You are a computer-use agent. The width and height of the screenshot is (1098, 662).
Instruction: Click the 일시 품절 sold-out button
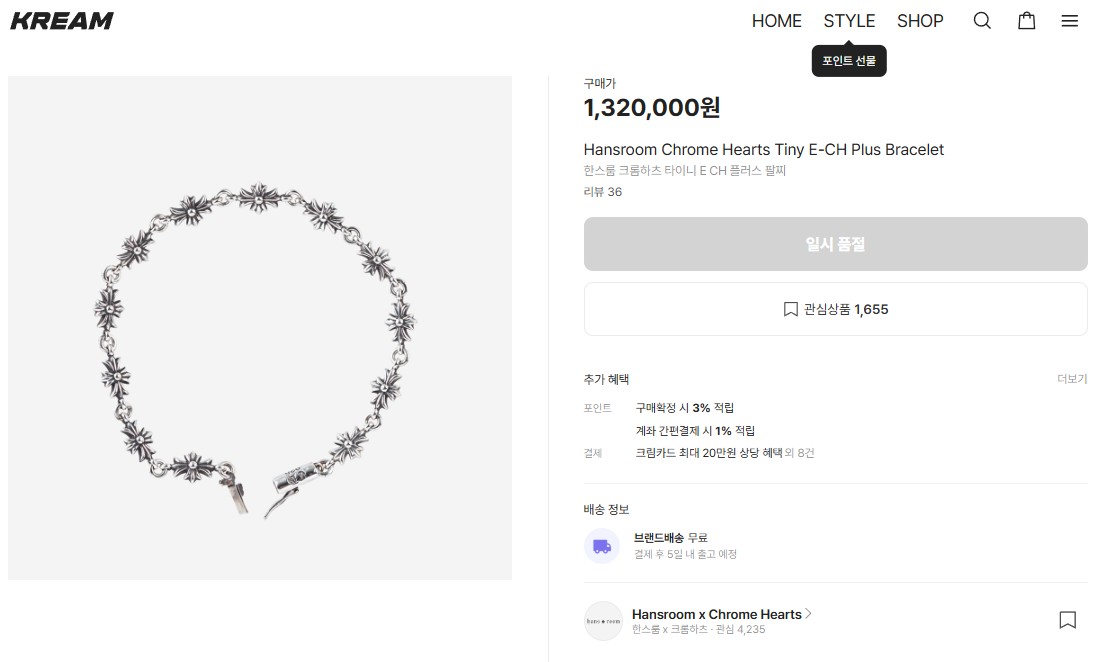pyautogui.click(x=835, y=244)
